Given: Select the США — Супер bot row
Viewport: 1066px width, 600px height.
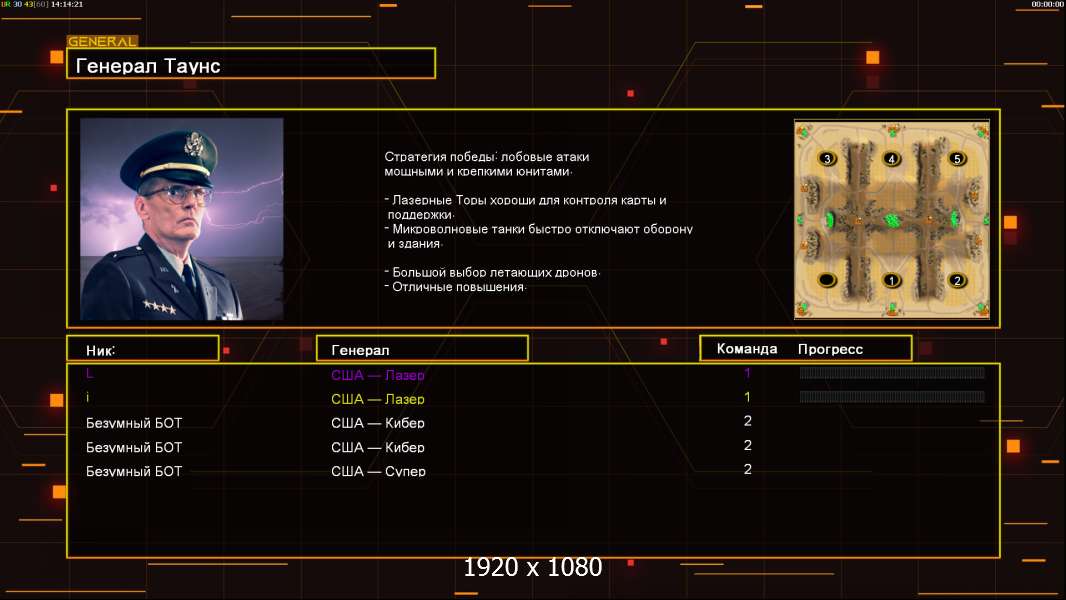Looking at the screenshot, I should click(533, 470).
